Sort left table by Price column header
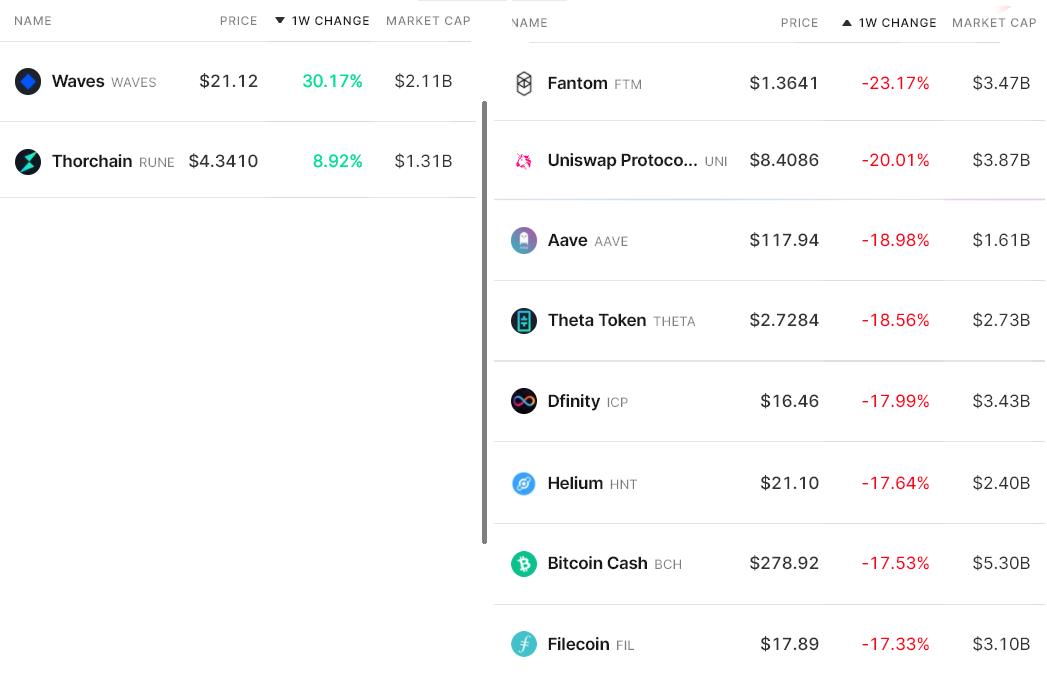 (238, 21)
